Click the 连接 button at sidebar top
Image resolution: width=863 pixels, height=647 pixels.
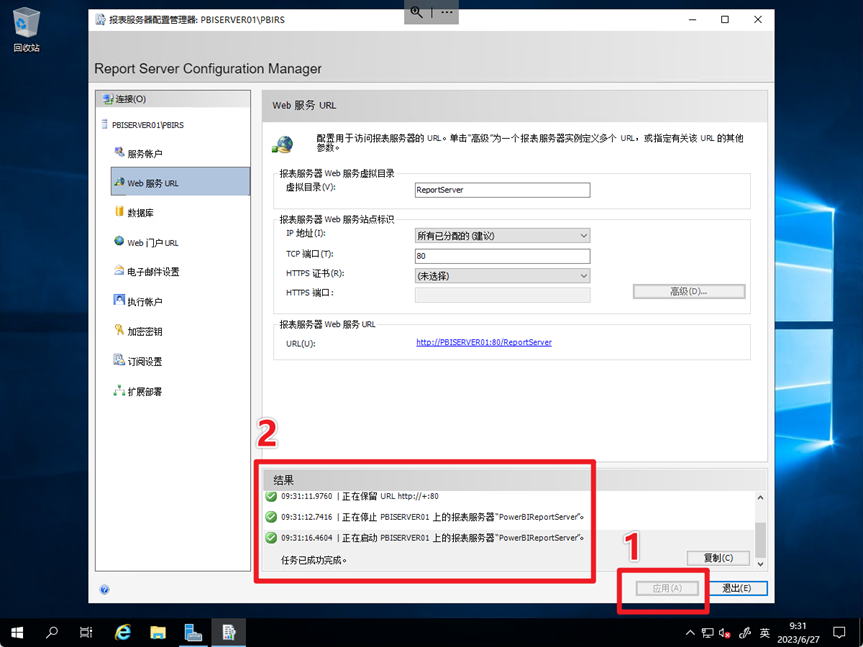[x=130, y=99]
